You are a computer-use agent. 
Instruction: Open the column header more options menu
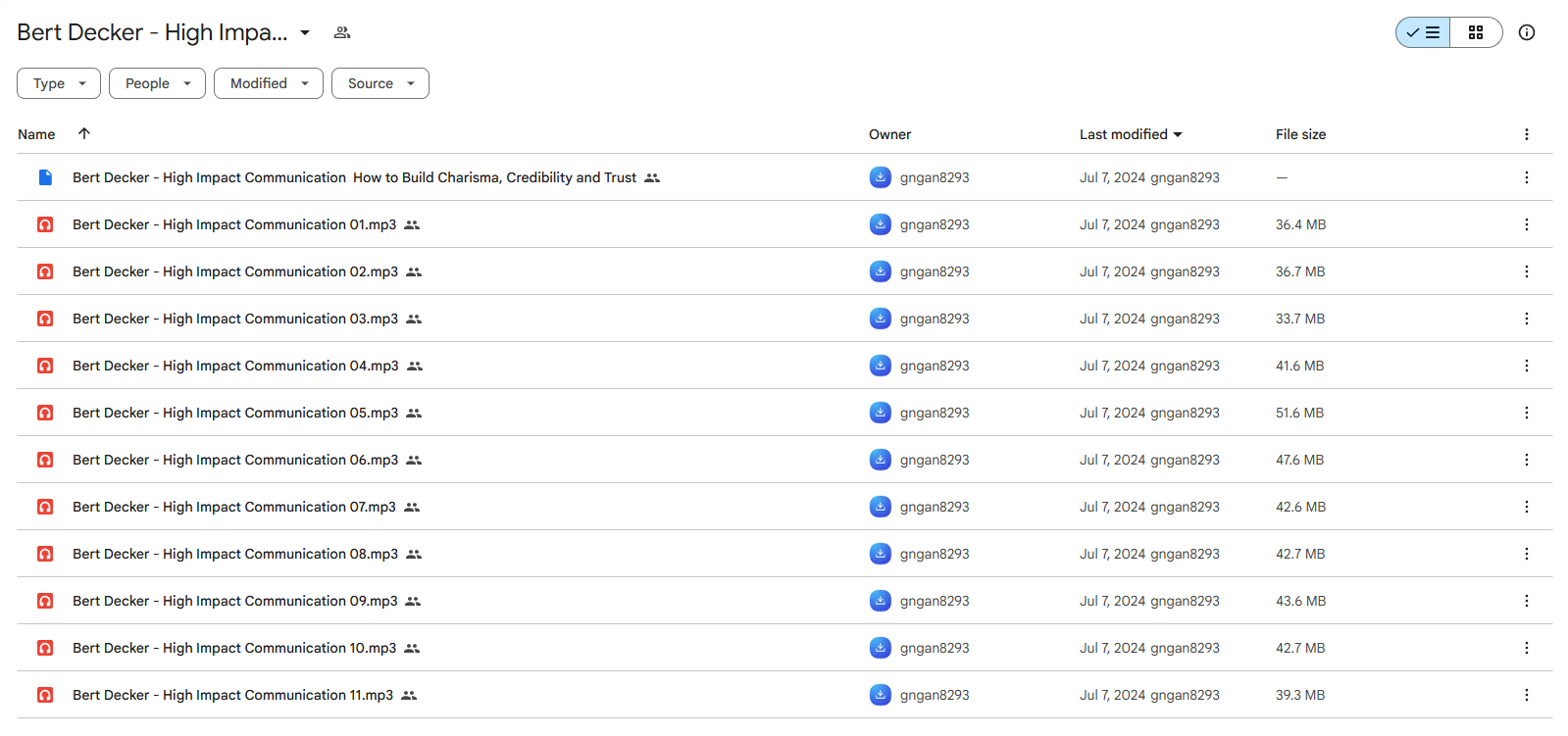coord(1527,134)
